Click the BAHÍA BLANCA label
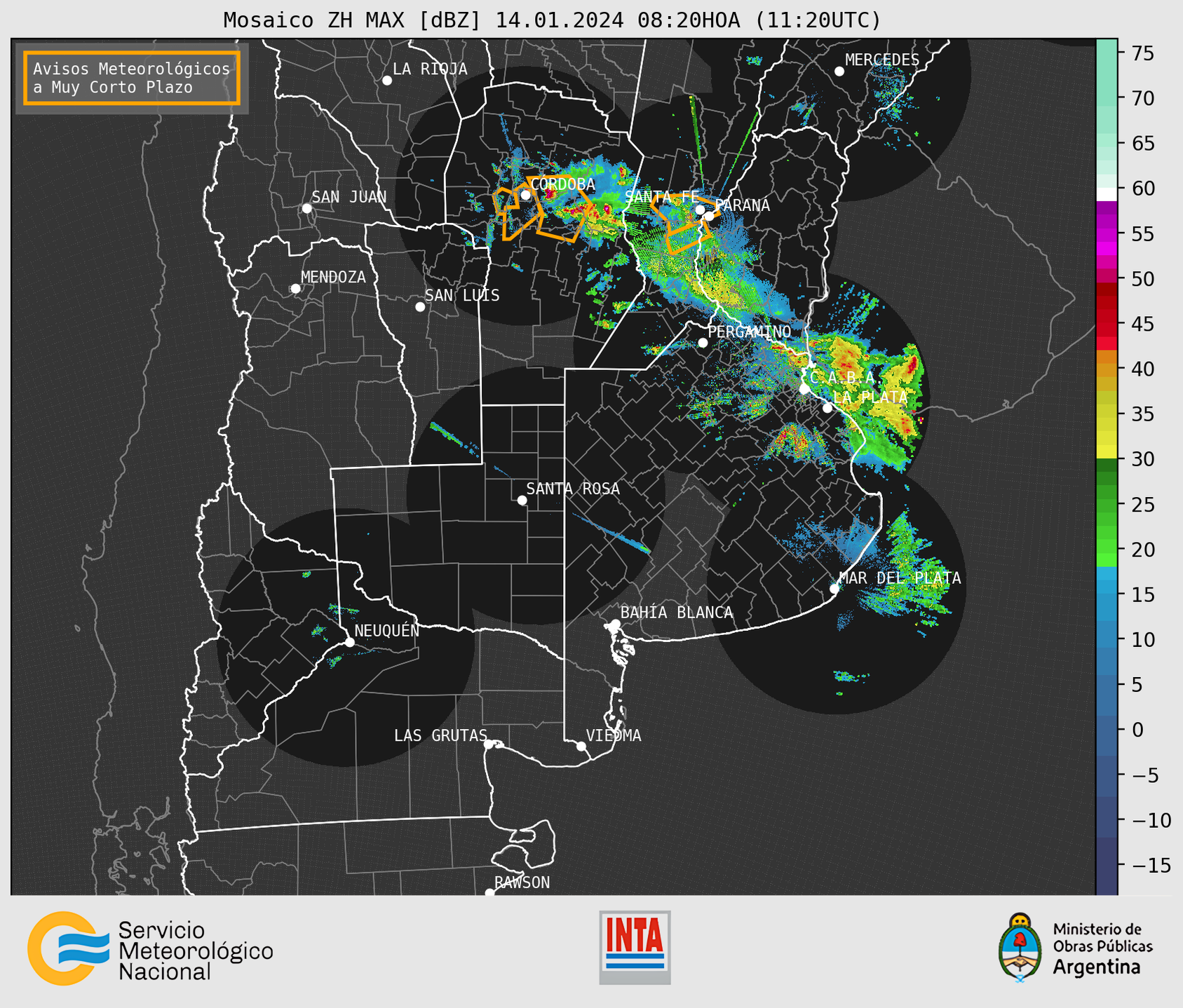1183x1008 pixels. click(677, 613)
